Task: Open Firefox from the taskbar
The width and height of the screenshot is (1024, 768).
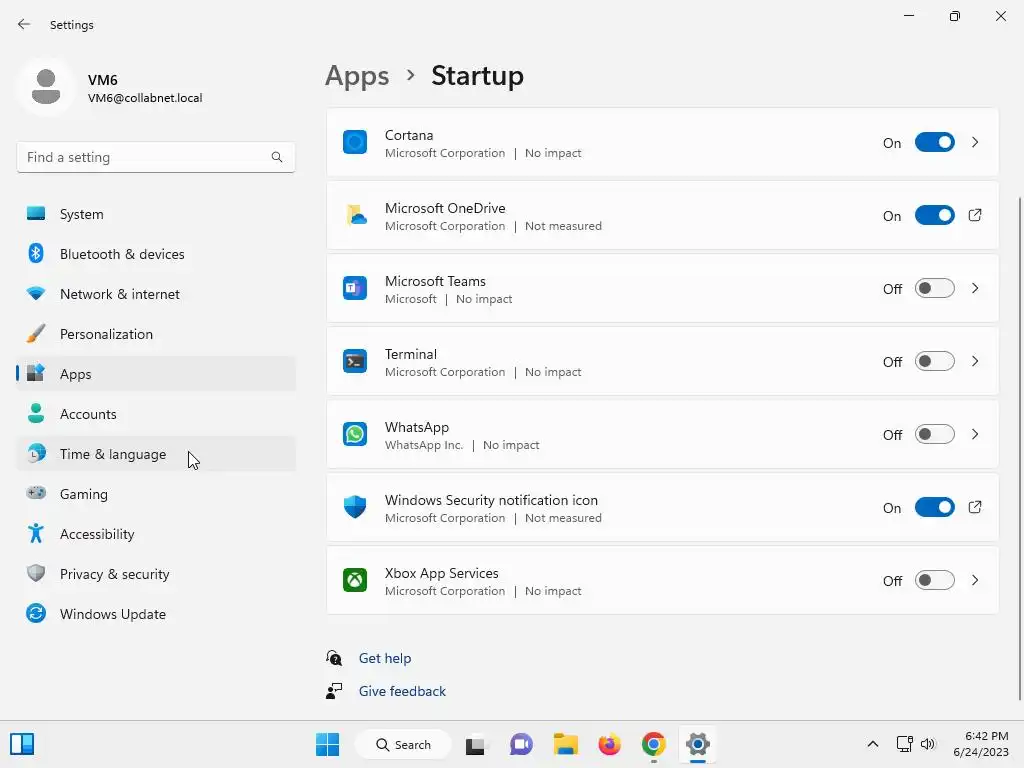Action: point(609,744)
